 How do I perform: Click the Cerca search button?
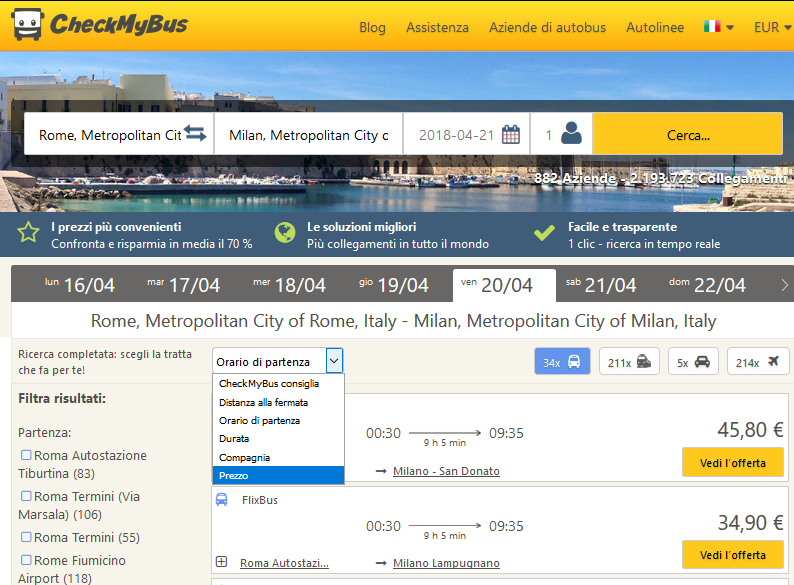[x=688, y=134]
